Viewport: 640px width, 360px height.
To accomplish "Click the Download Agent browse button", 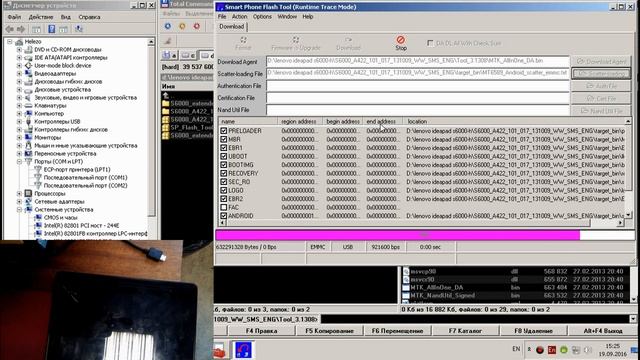I will [x=601, y=62].
